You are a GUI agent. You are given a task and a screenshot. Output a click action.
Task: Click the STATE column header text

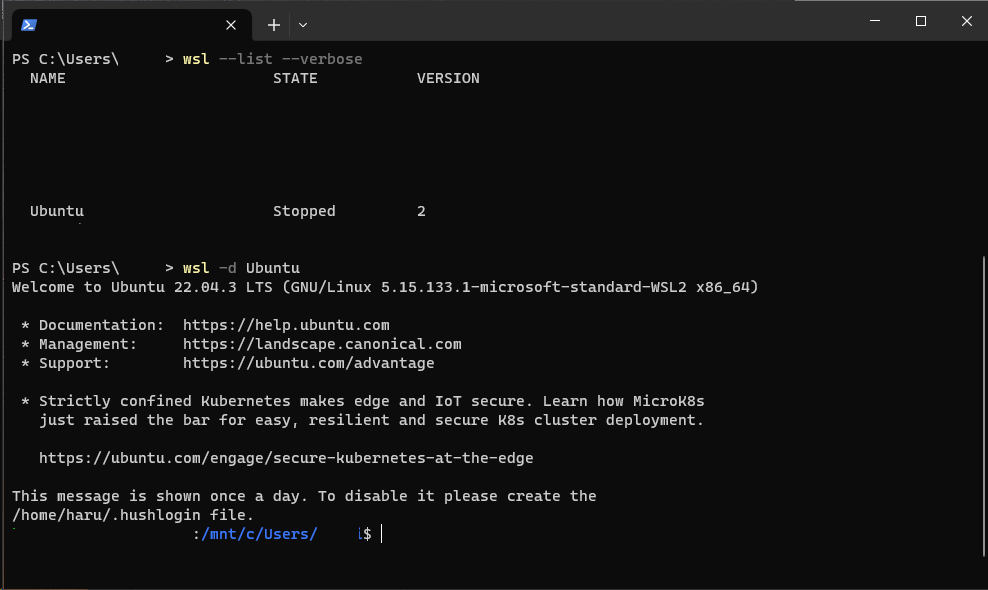pos(295,78)
